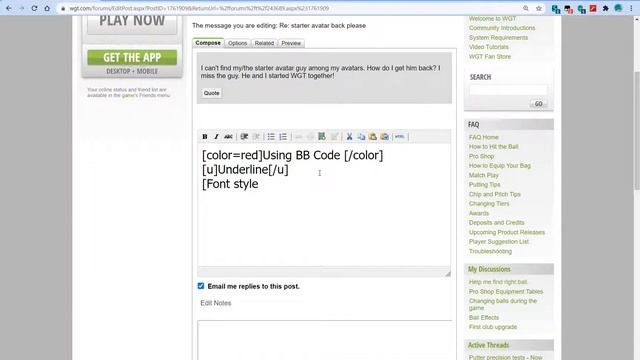The image size is (640, 360).
Task: Paste using the clipboard toolbar icon
Action: point(373,137)
